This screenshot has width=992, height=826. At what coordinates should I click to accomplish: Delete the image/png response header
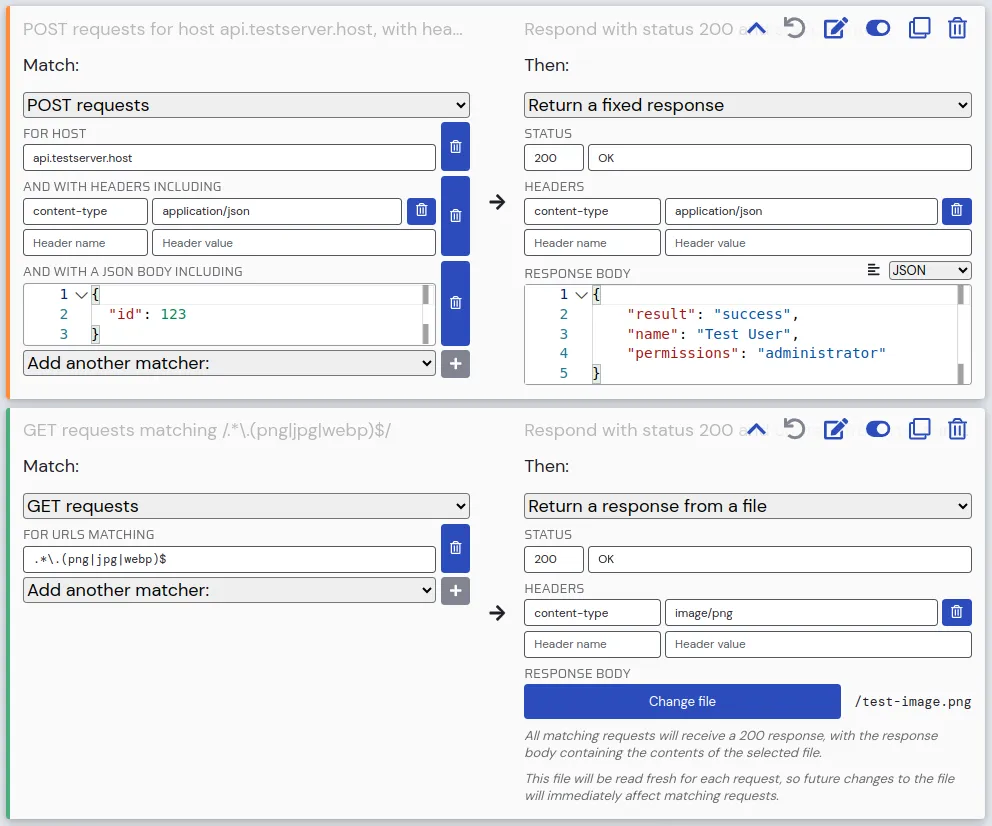pyautogui.click(x=956, y=612)
